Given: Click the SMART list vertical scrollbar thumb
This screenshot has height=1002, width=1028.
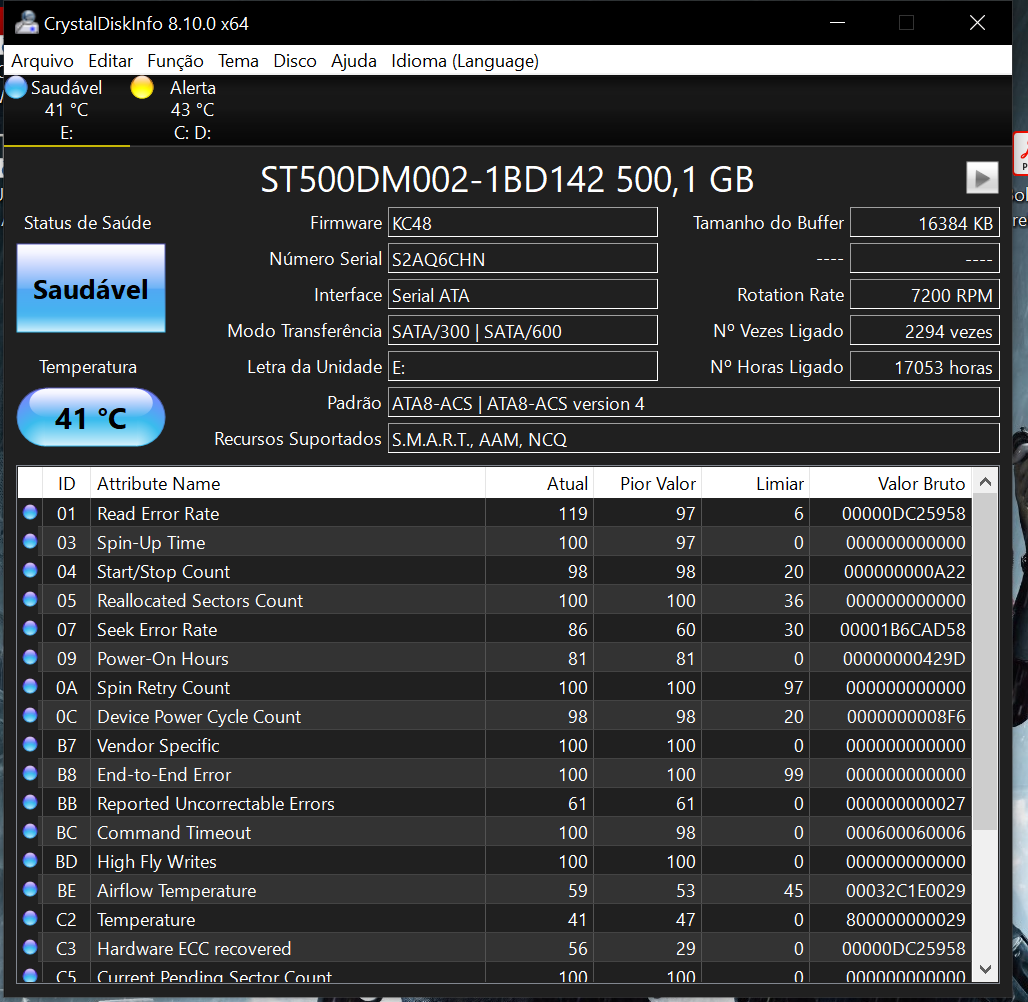Looking at the screenshot, I should [x=985, y=661].
